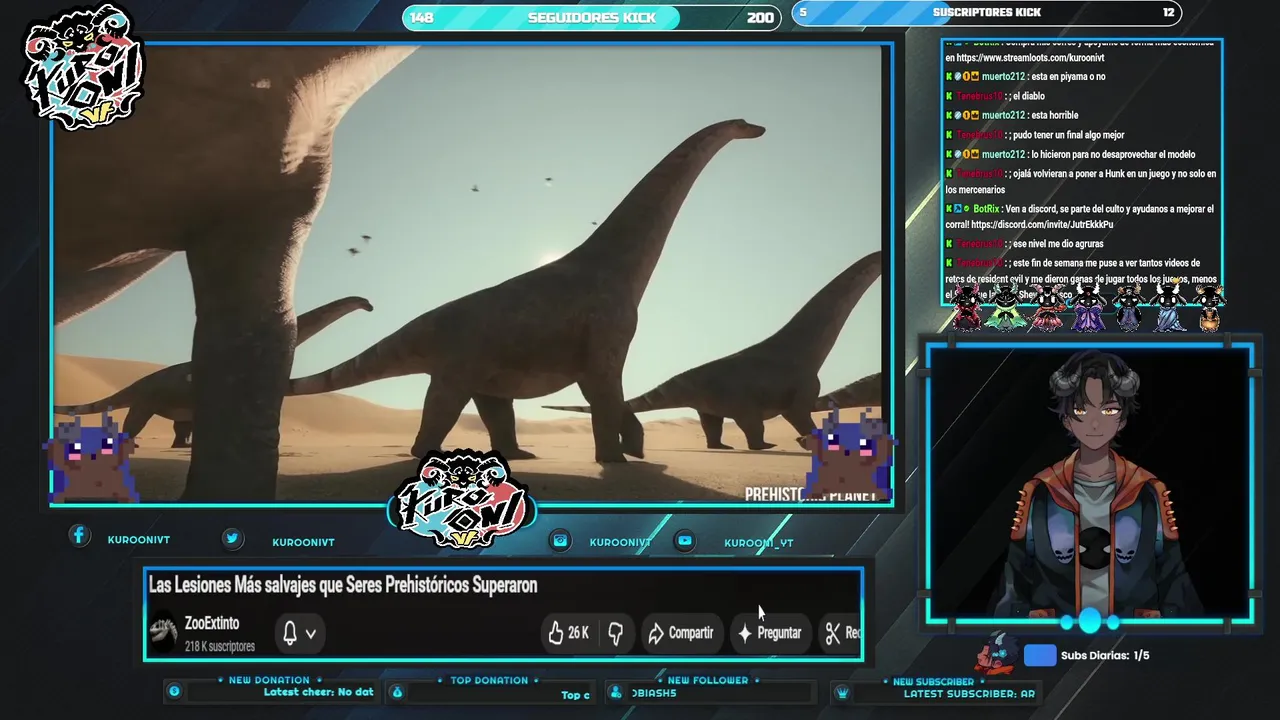Viewport: 1280px width, 720px height.
Task: Click the New Donation coin icon
Action: coord(174,691)
